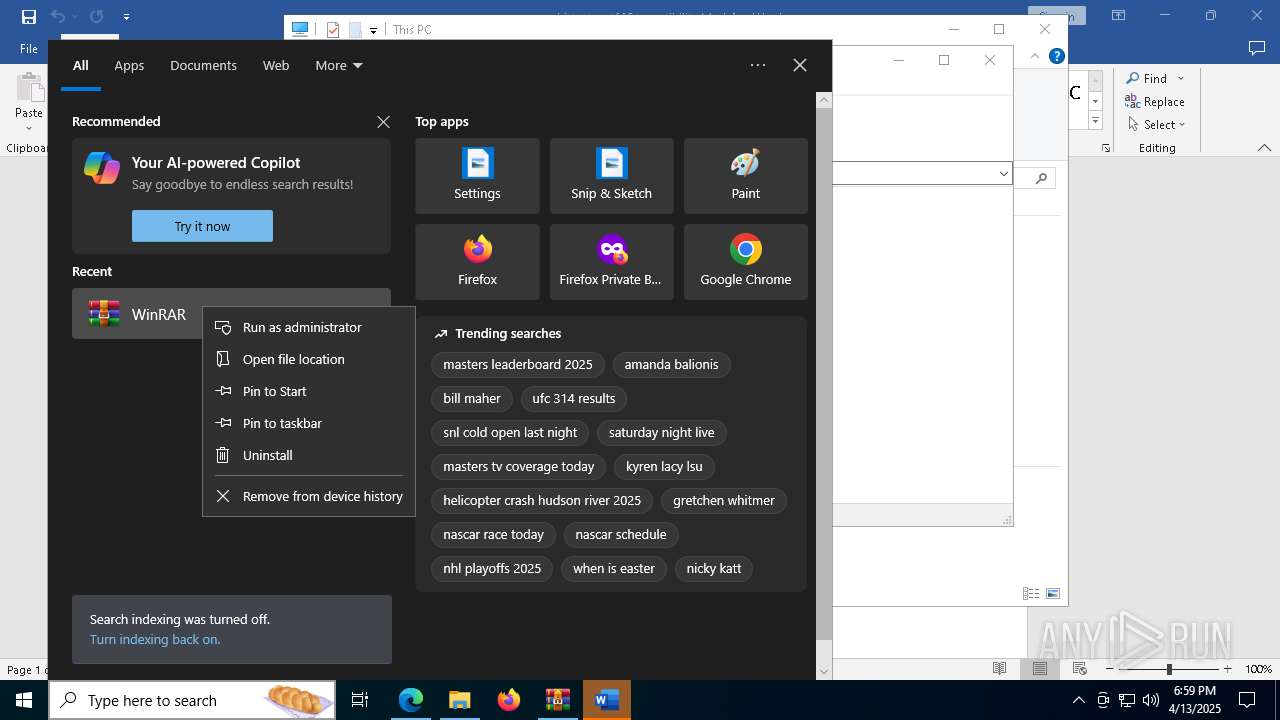This screenshot has width=1280, height=720.
Task: Dismiss the Recommended section
Action: pos(383,122)
